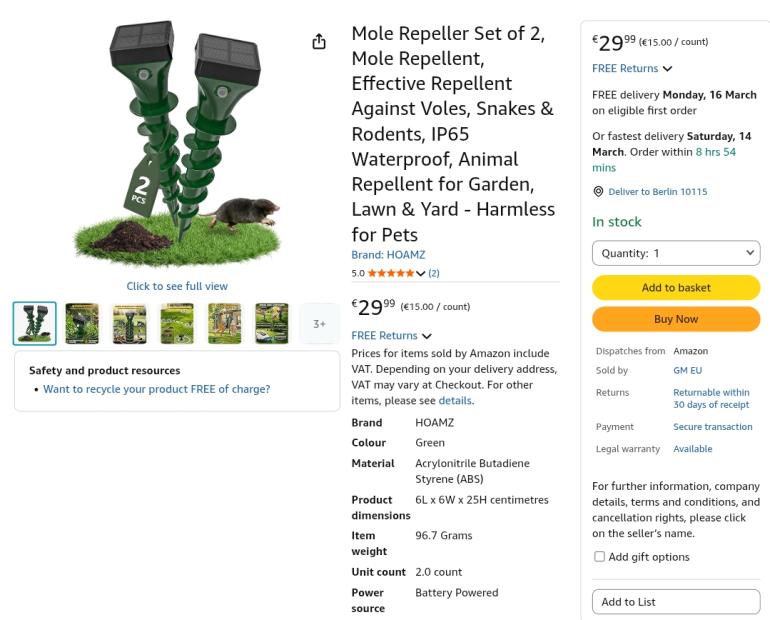Enable the Add gift options checkbox
The width and height of the screenshot is (770, 620).
coord(600,557)
